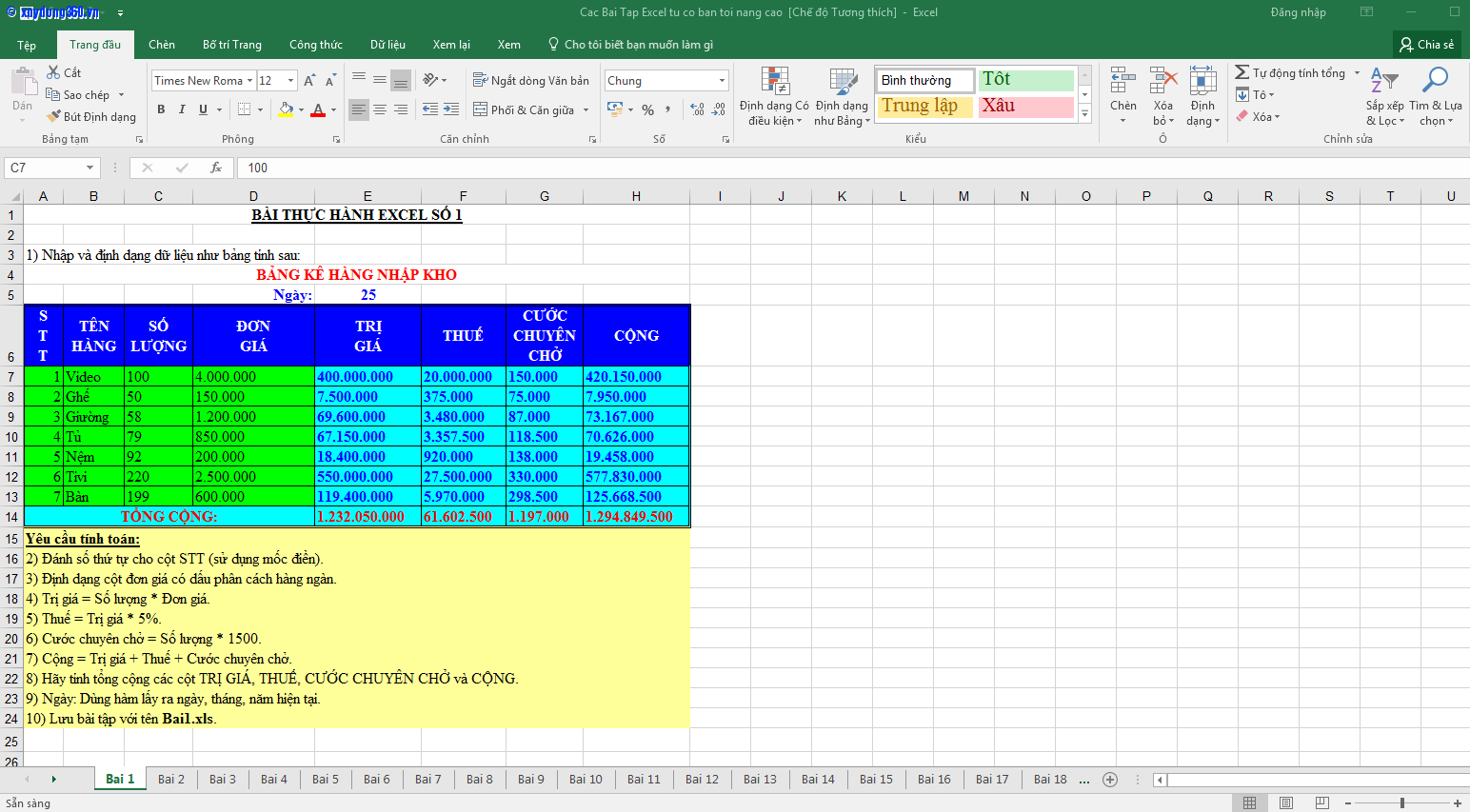
Task: Open the Name Box dropdown arrow
Action: point(90,168)
